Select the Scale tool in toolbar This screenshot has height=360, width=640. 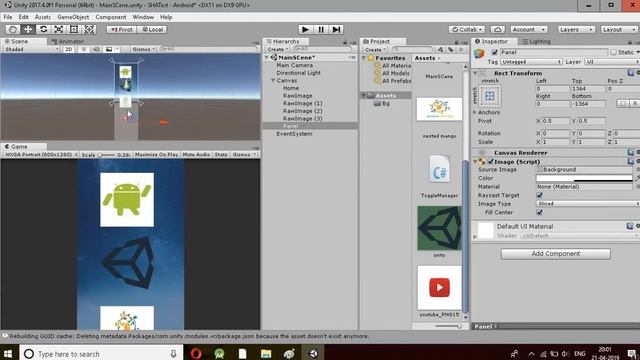click(58, 29)
